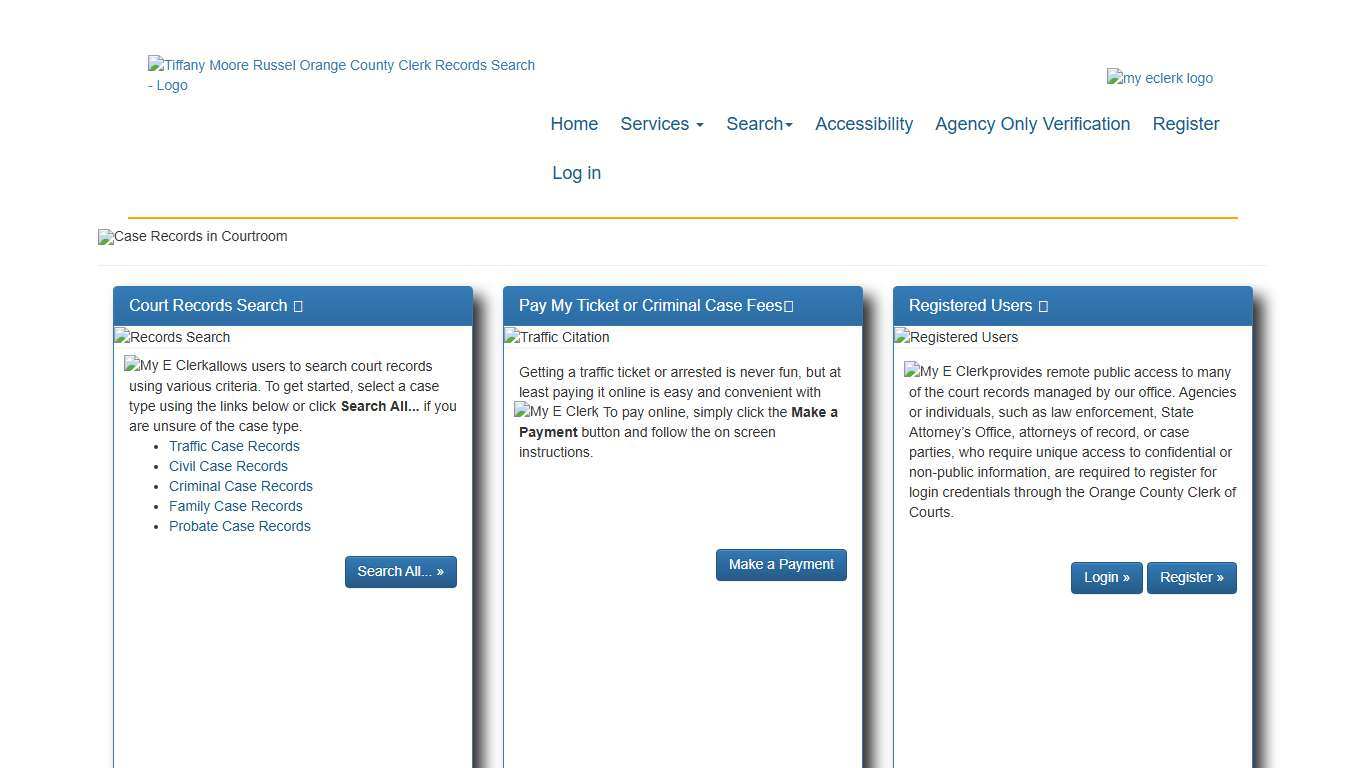Click Agency Only Verification in navigation

click(x=1032, y=124)
